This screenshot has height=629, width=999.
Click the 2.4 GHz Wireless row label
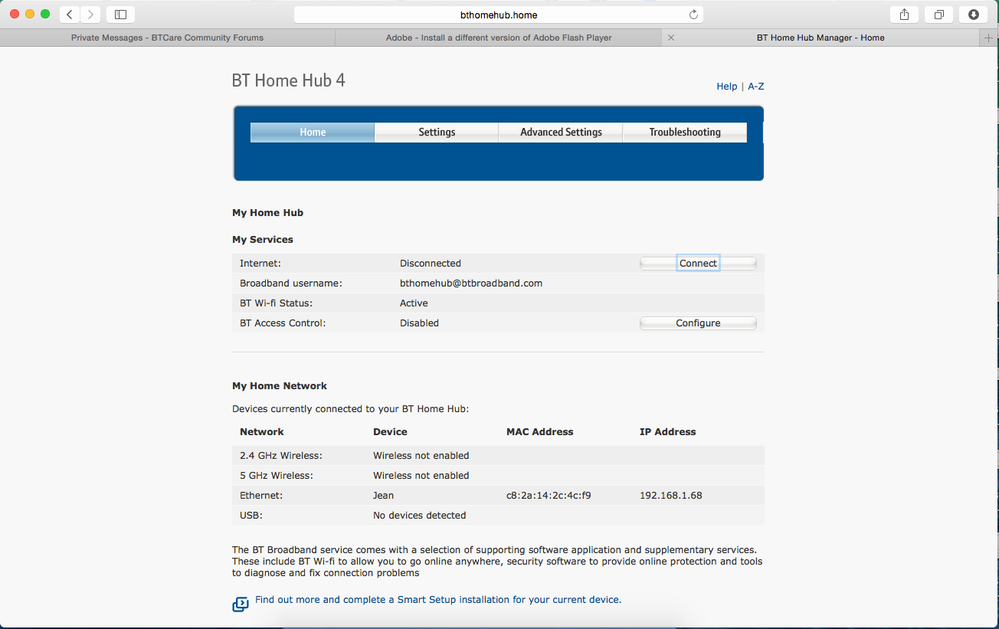(x=281, y=456)
